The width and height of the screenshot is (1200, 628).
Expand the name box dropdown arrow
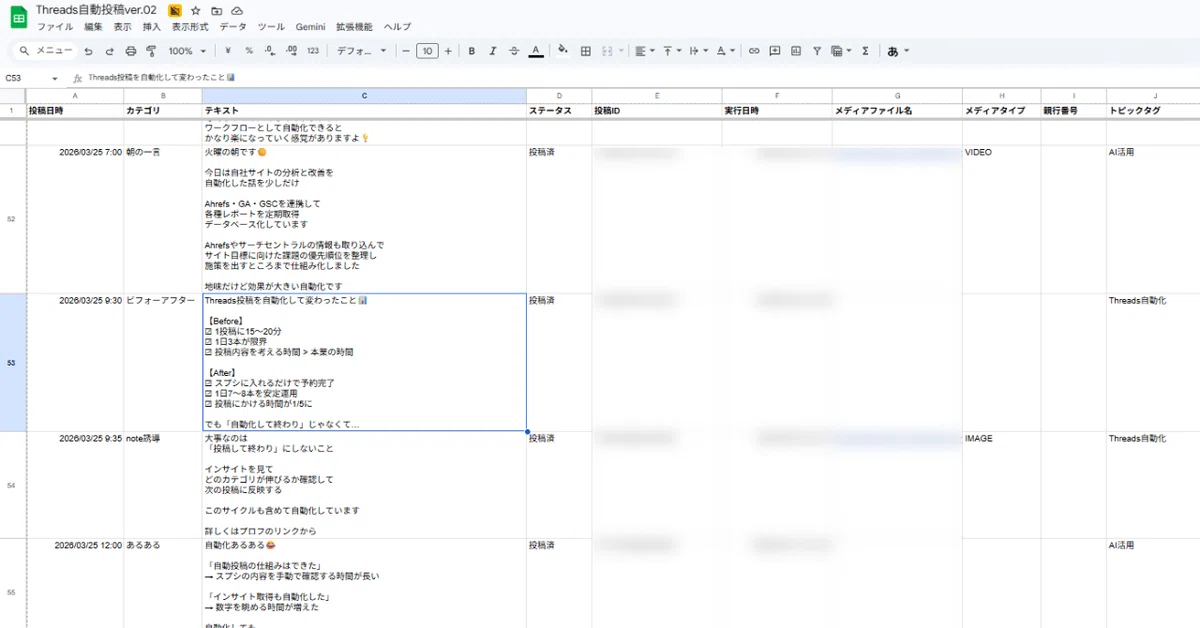click(55, 77)
